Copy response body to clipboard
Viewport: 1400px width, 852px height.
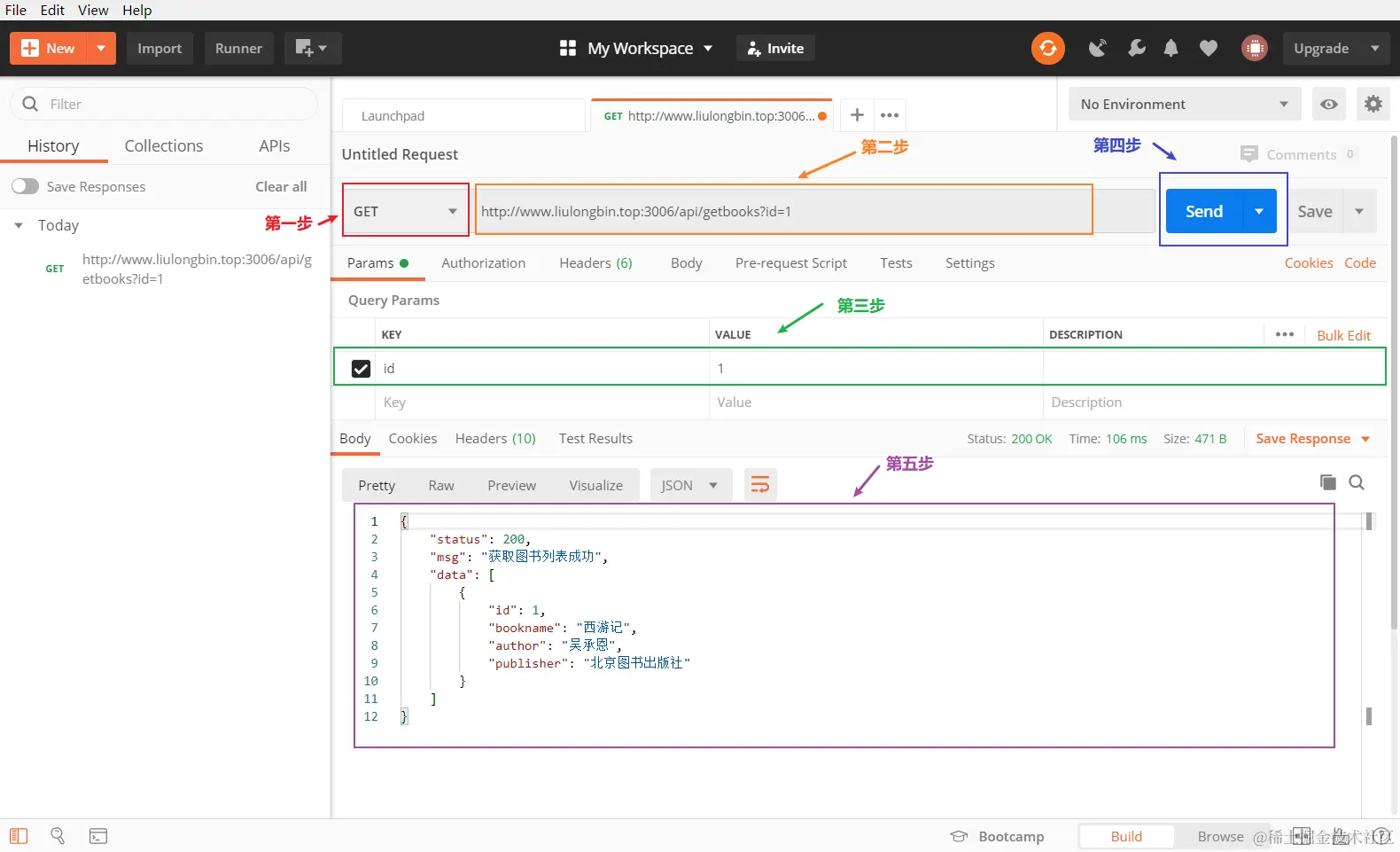(1327, 482)
